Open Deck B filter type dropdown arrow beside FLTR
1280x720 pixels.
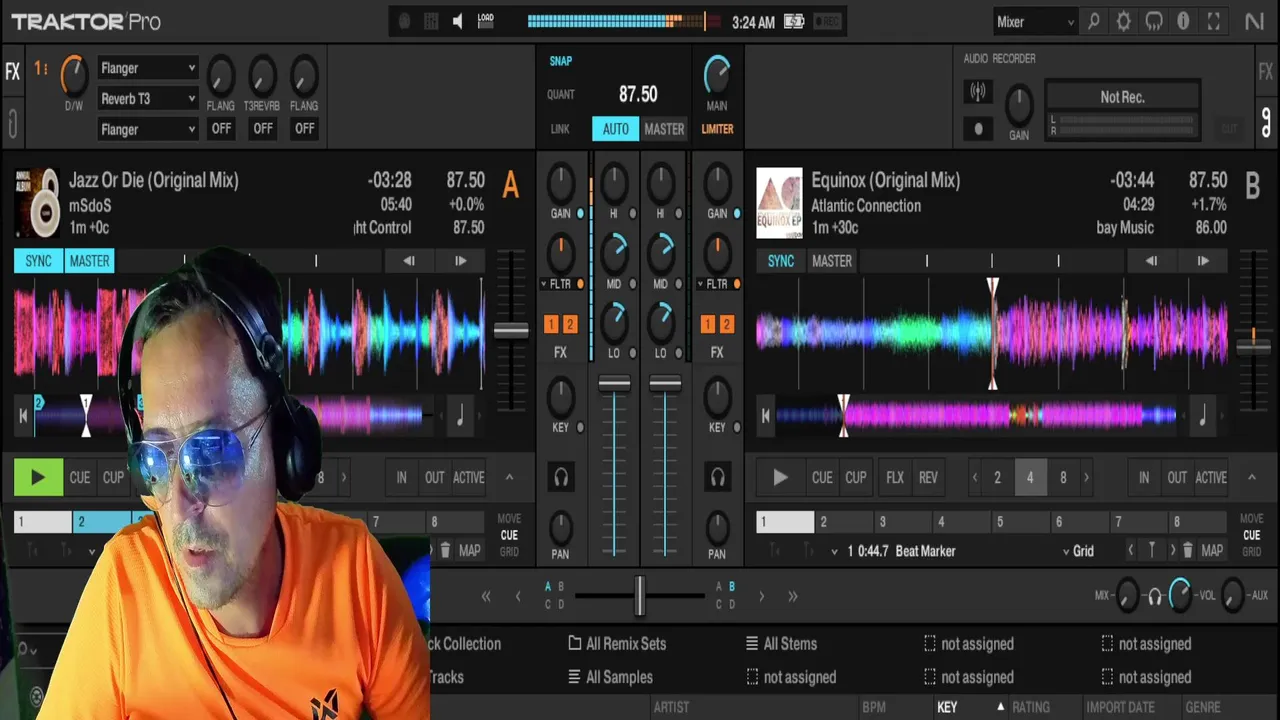(700, 285)
